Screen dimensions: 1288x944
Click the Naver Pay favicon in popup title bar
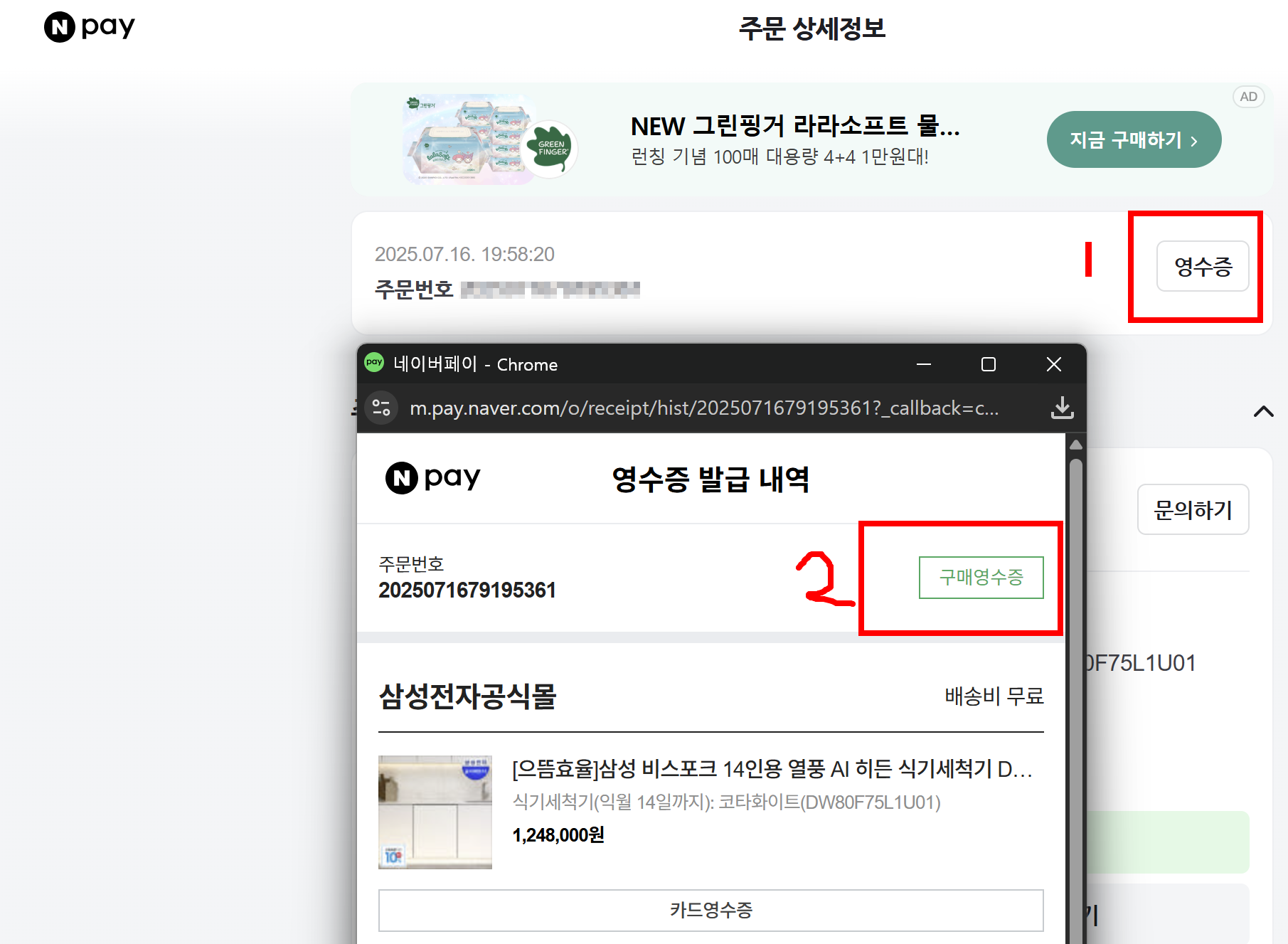(x=374, y=363)
